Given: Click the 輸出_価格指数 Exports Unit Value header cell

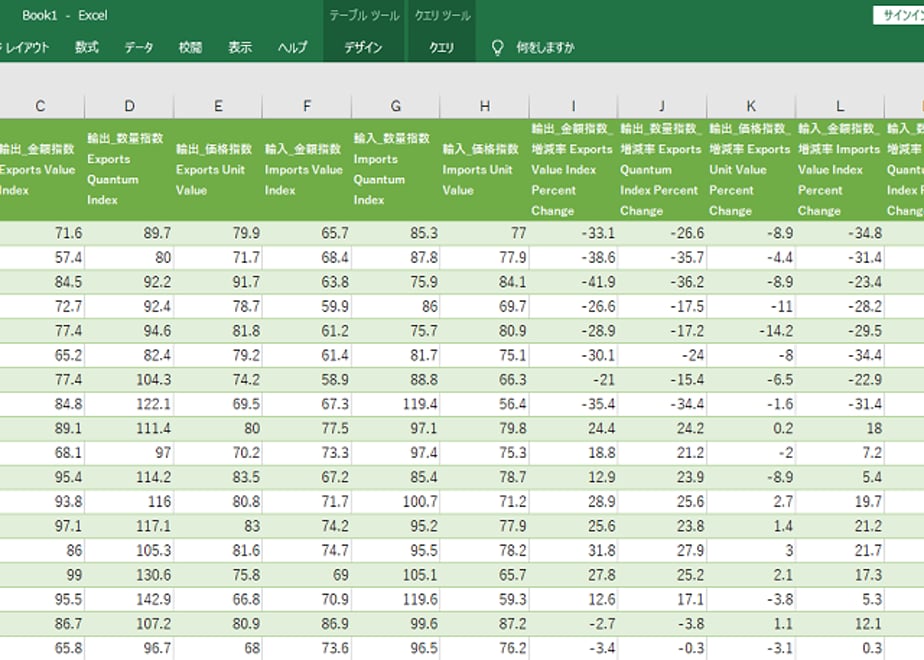Looking at the screenshot, I should tap(218, 170).
